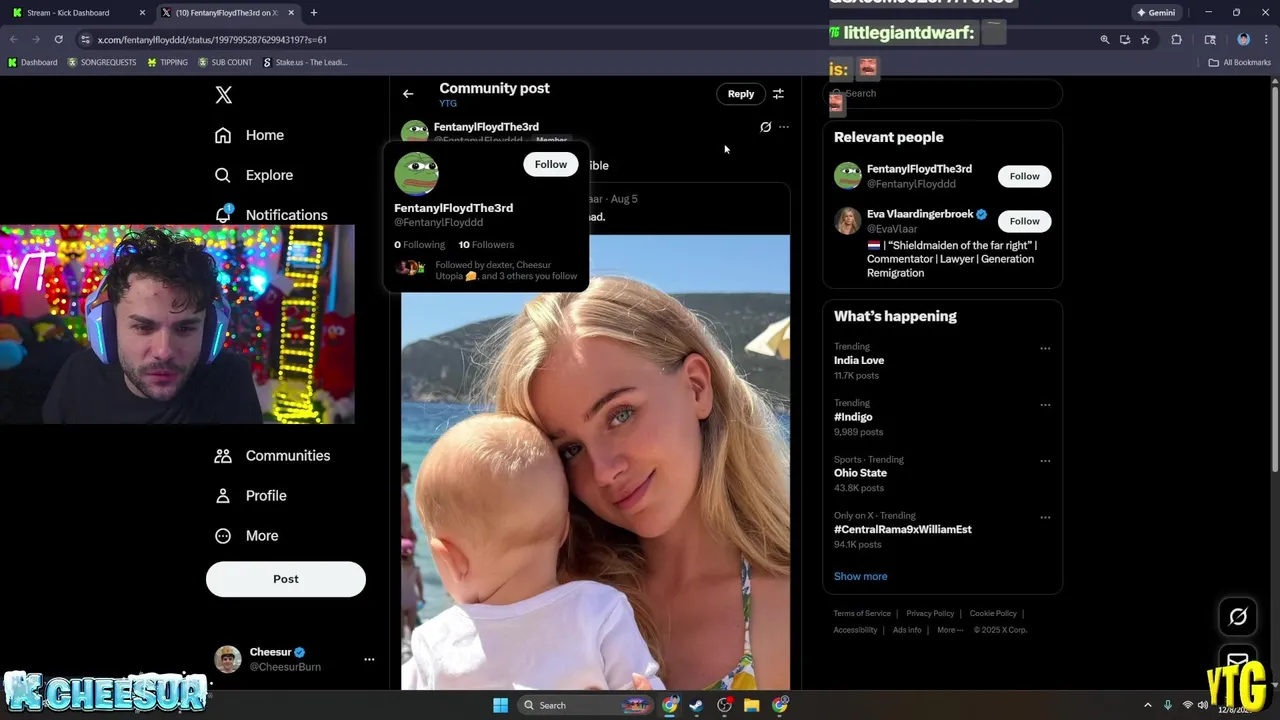Open Profile in the X sidebar
This screenshot has width=1280, height=720.
[251, 496]
